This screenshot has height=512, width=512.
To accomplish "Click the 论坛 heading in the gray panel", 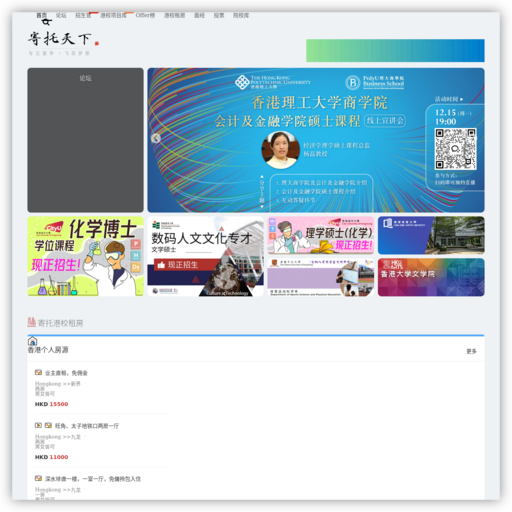I will tap(85, 78).
